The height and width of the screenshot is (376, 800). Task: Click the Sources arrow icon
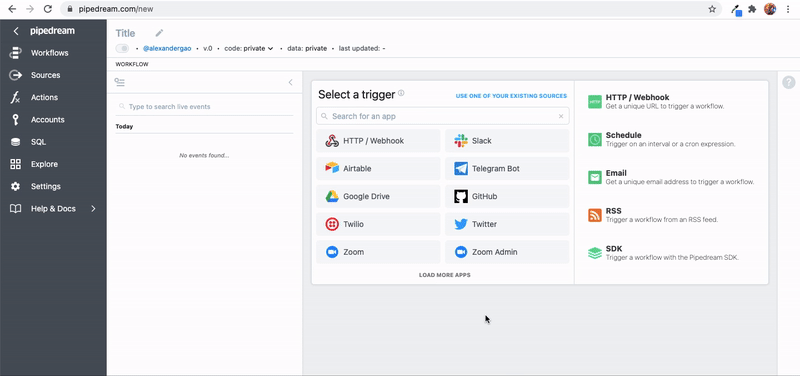pyautogui.click(x=16, y=75)
